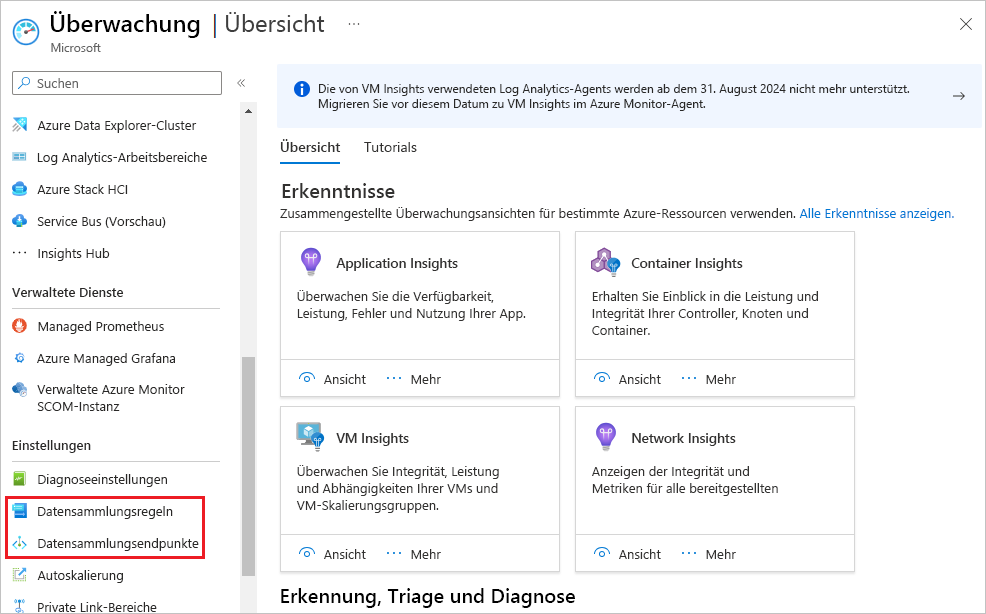This screenshot has height=614, width=986.
Task: Open the ellipsis menu beside Übersicht title
Action: [352, 23]
